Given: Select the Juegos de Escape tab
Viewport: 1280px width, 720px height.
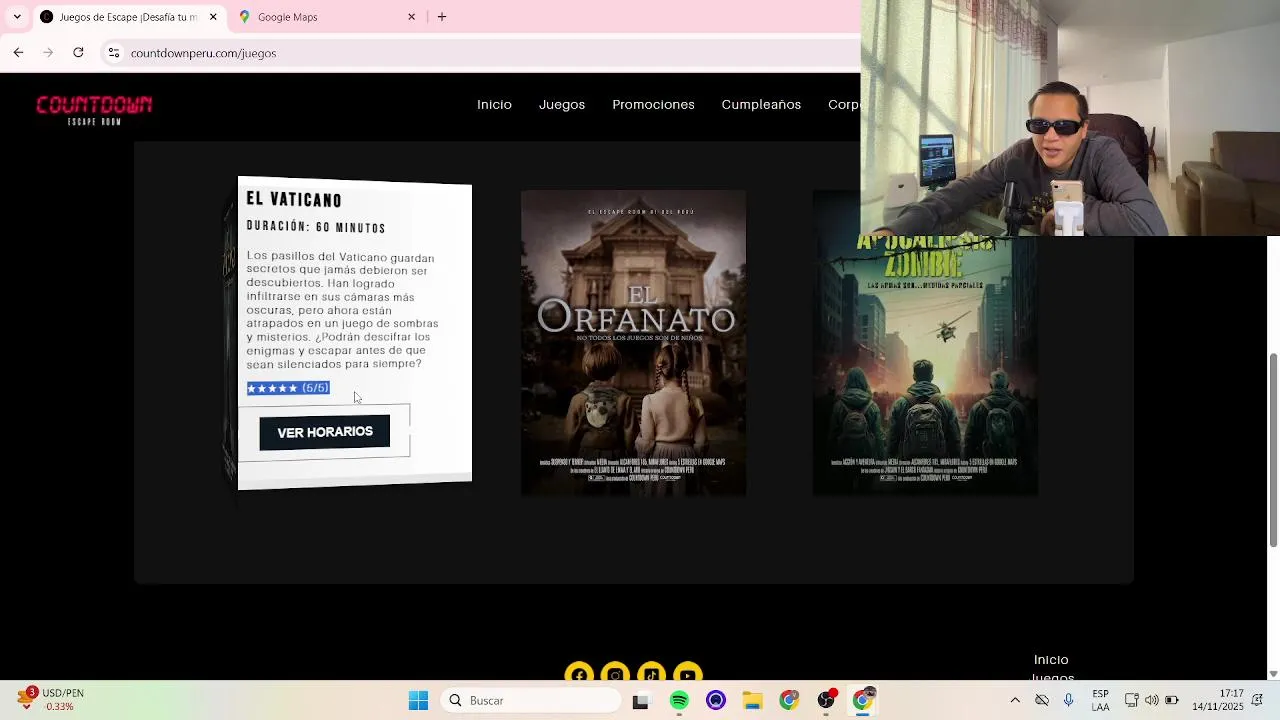Looking at the screenshot, I should pos(129,17).
